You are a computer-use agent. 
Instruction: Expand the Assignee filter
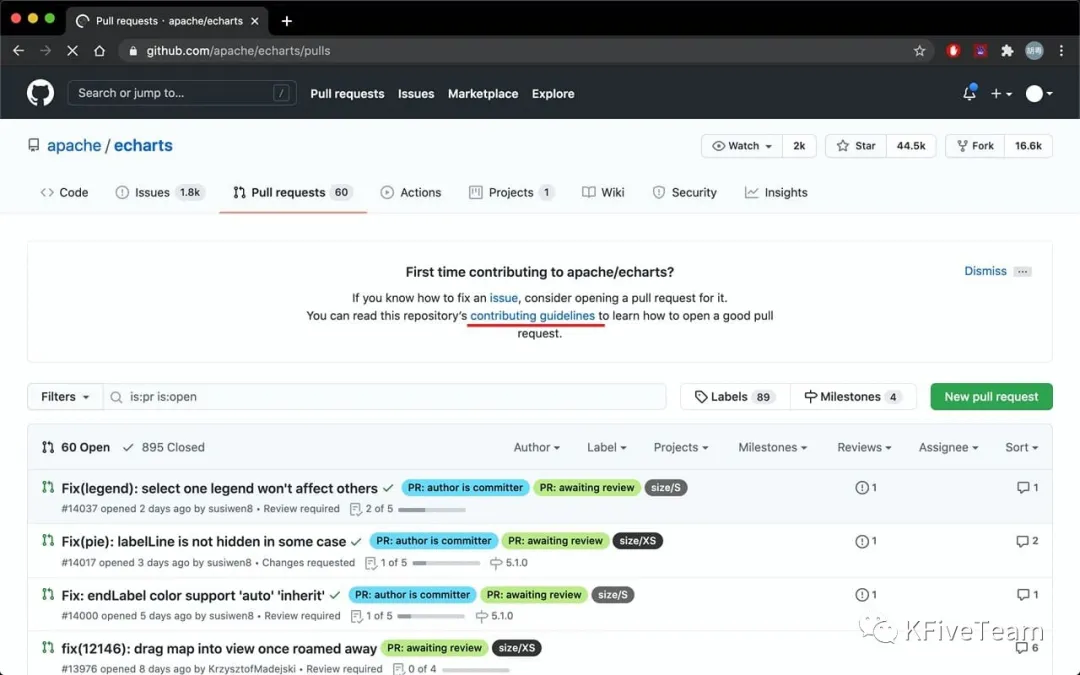click(x=948, y=448)
